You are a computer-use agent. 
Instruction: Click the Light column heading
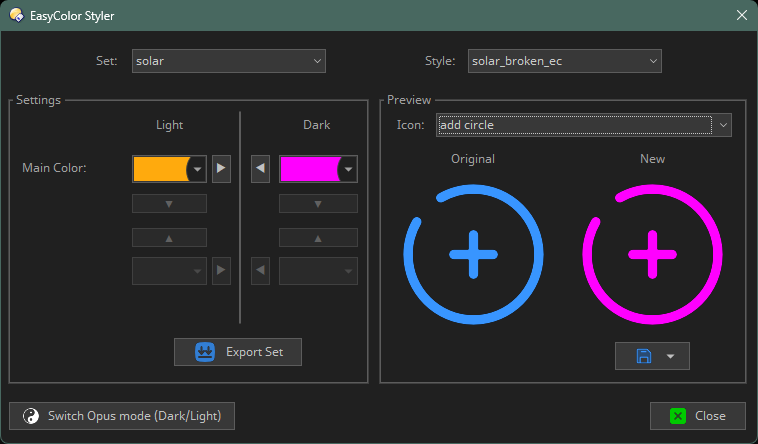pyautogui.click(x=169, y=125)
